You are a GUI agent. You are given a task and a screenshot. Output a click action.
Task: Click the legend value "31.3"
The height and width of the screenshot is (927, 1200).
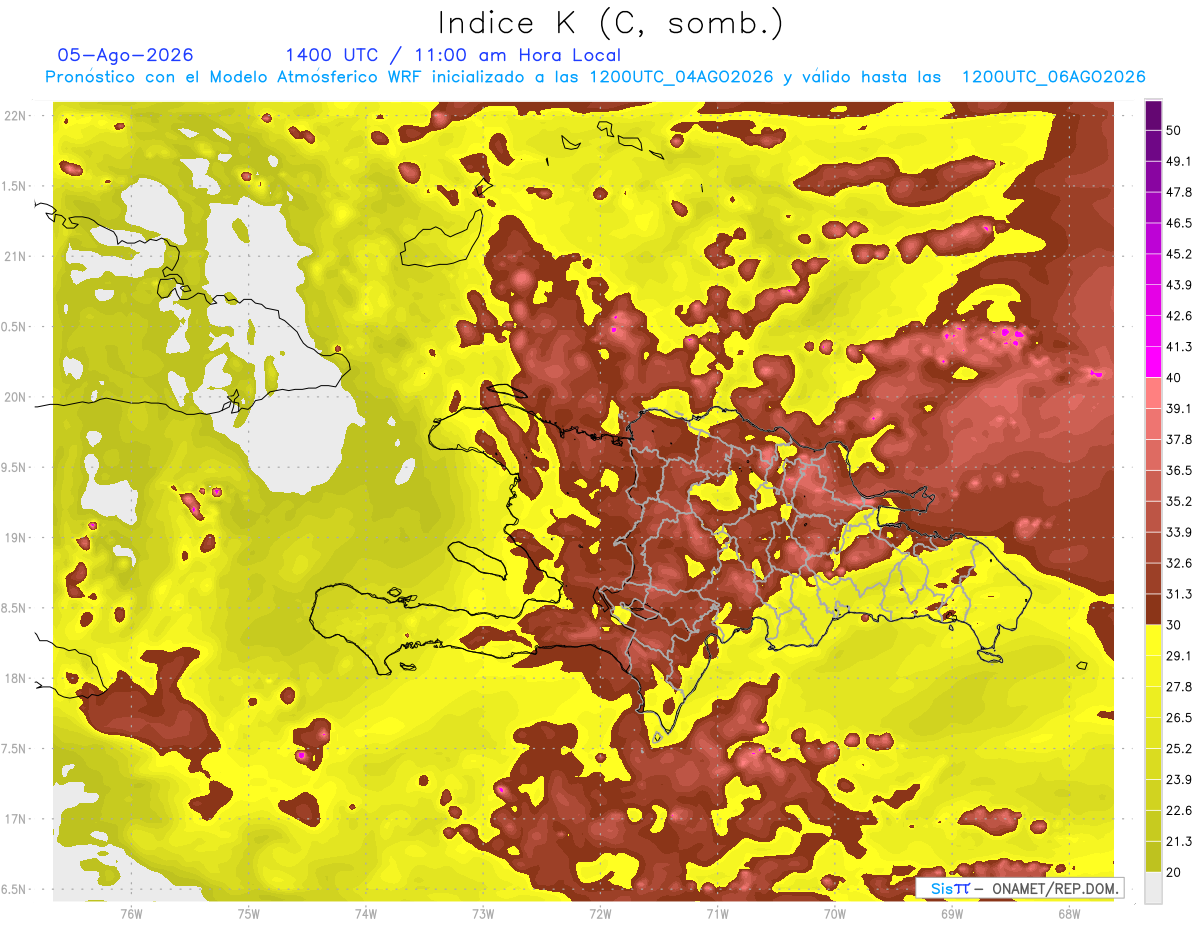(x=1179, y=594)
